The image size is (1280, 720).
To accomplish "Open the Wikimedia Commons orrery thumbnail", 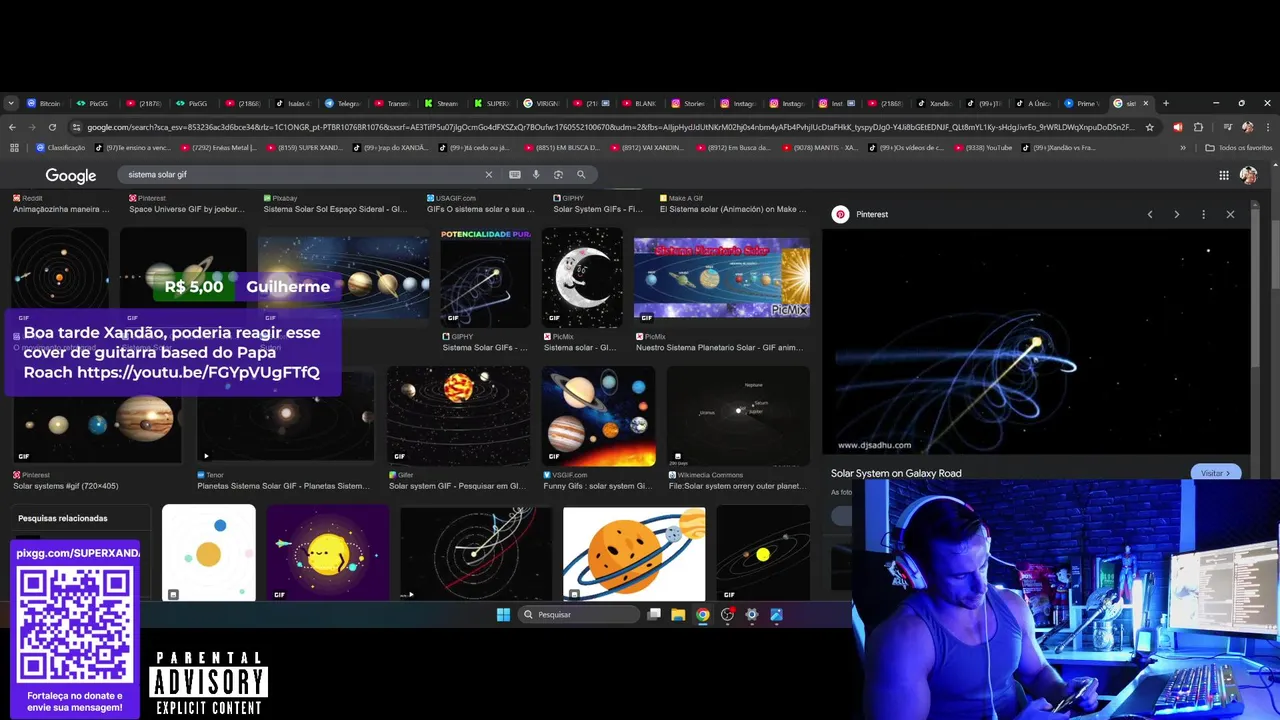I will point(738,416).
